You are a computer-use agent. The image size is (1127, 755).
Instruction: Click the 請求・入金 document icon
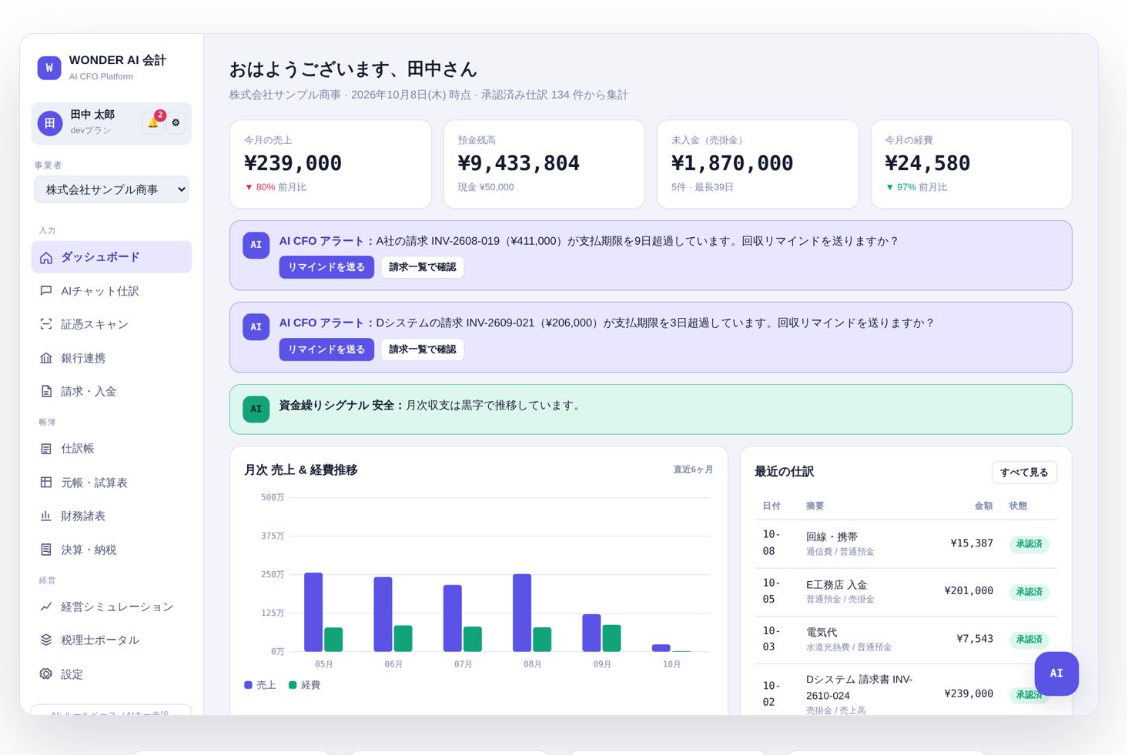(x=46, y=391)
